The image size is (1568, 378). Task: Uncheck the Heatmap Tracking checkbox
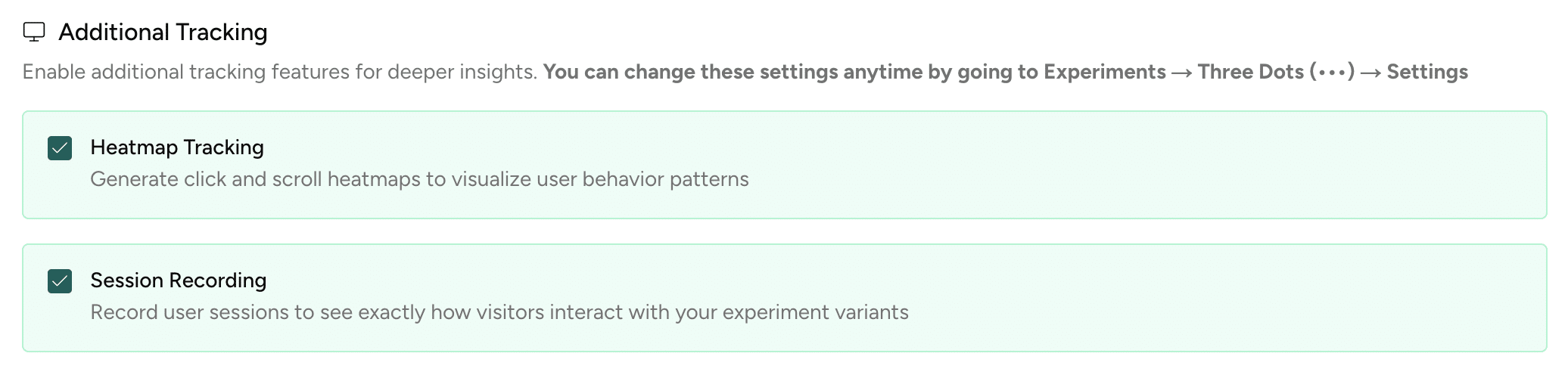[x=60, y=148]
